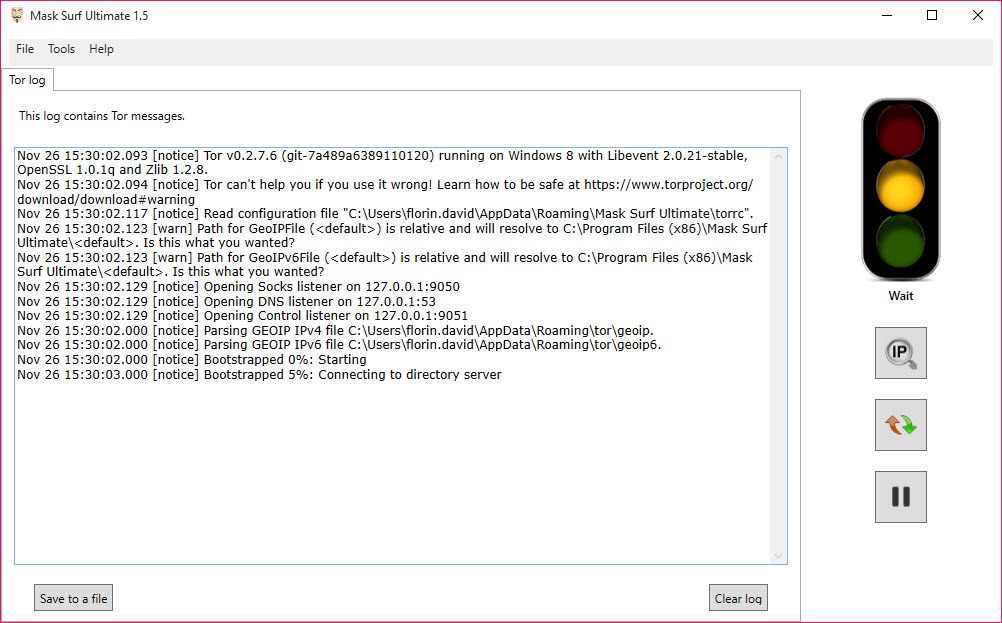This screenshot has width=1002, height=623.
Task: Click the 'Parsing GEOIP IPv6 file' log line
Action: click(339, 345)
